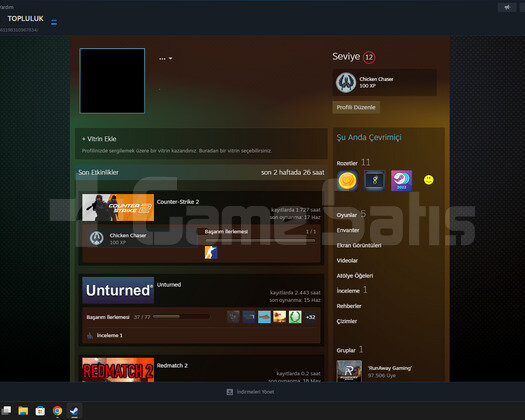Open the Unturned game banner
The height and width of the screenshot is (420, 525).
coord(118,290)
